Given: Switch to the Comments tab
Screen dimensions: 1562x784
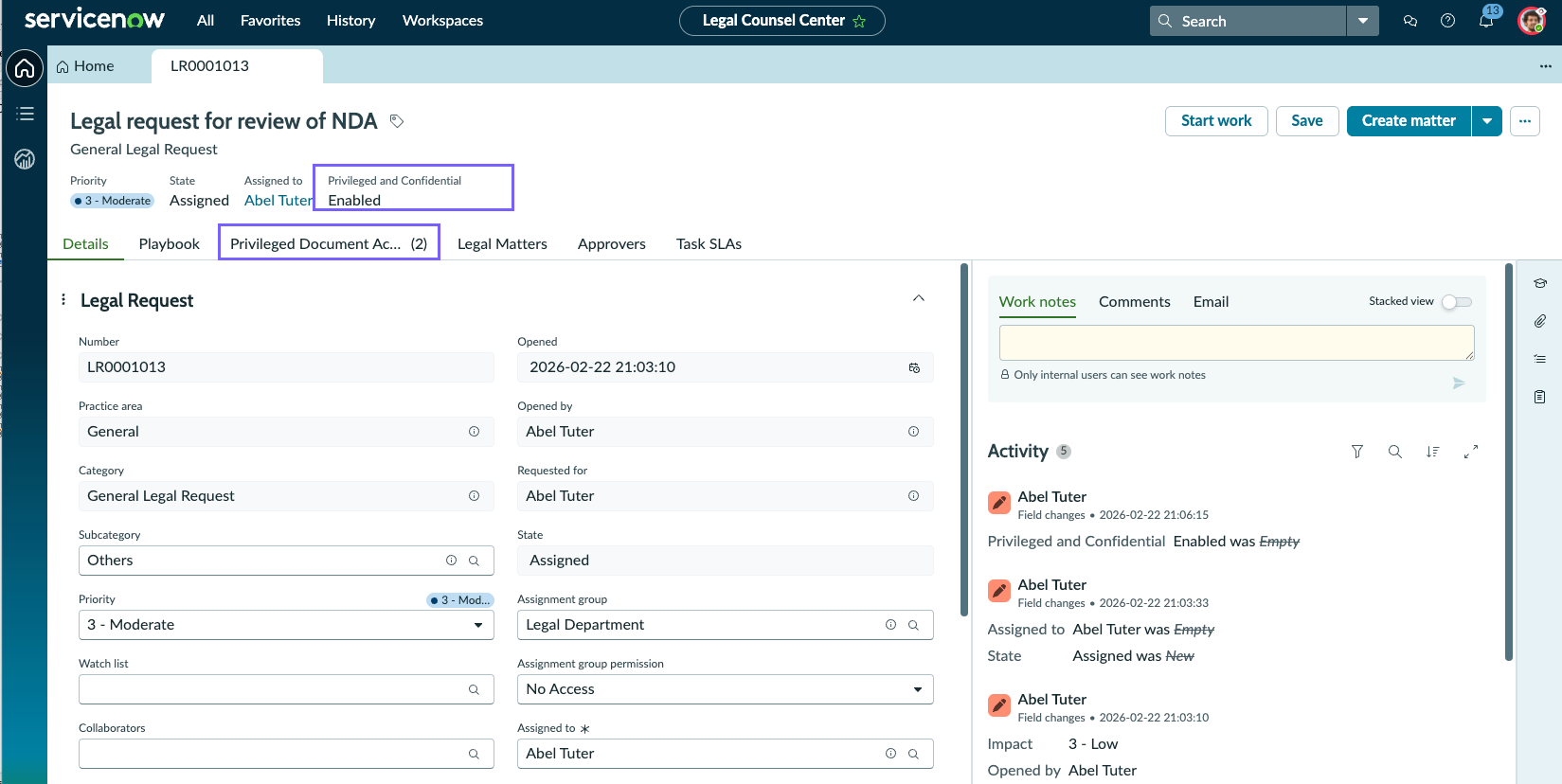Looking at the screenshot, I should point(1135,302).
